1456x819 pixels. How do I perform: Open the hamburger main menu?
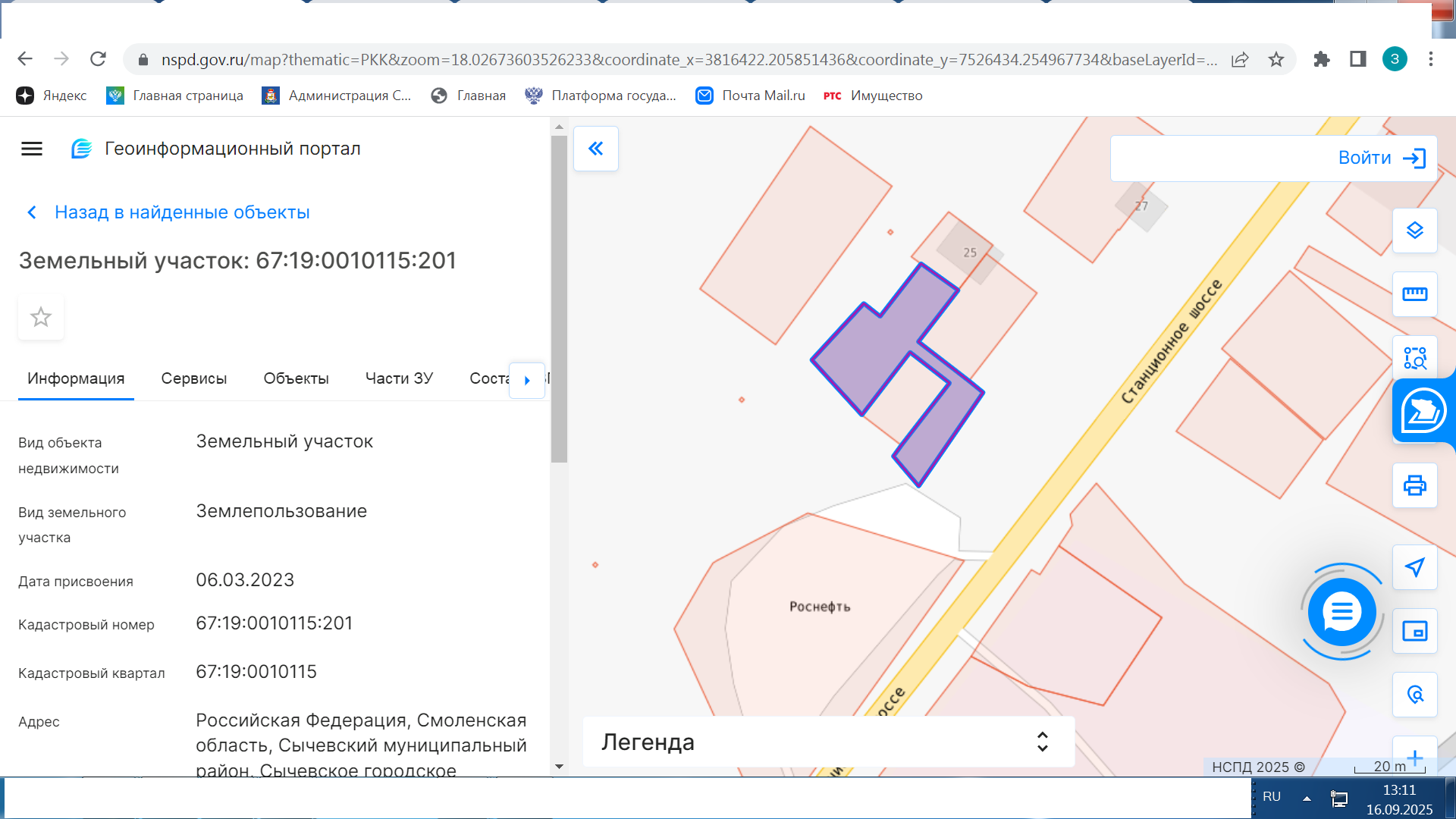pyautogui.click(x=32, y=149)
